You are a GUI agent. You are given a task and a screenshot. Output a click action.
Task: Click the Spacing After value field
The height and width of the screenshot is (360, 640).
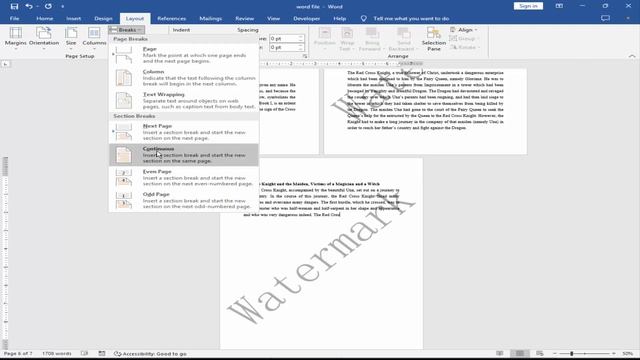284,47
